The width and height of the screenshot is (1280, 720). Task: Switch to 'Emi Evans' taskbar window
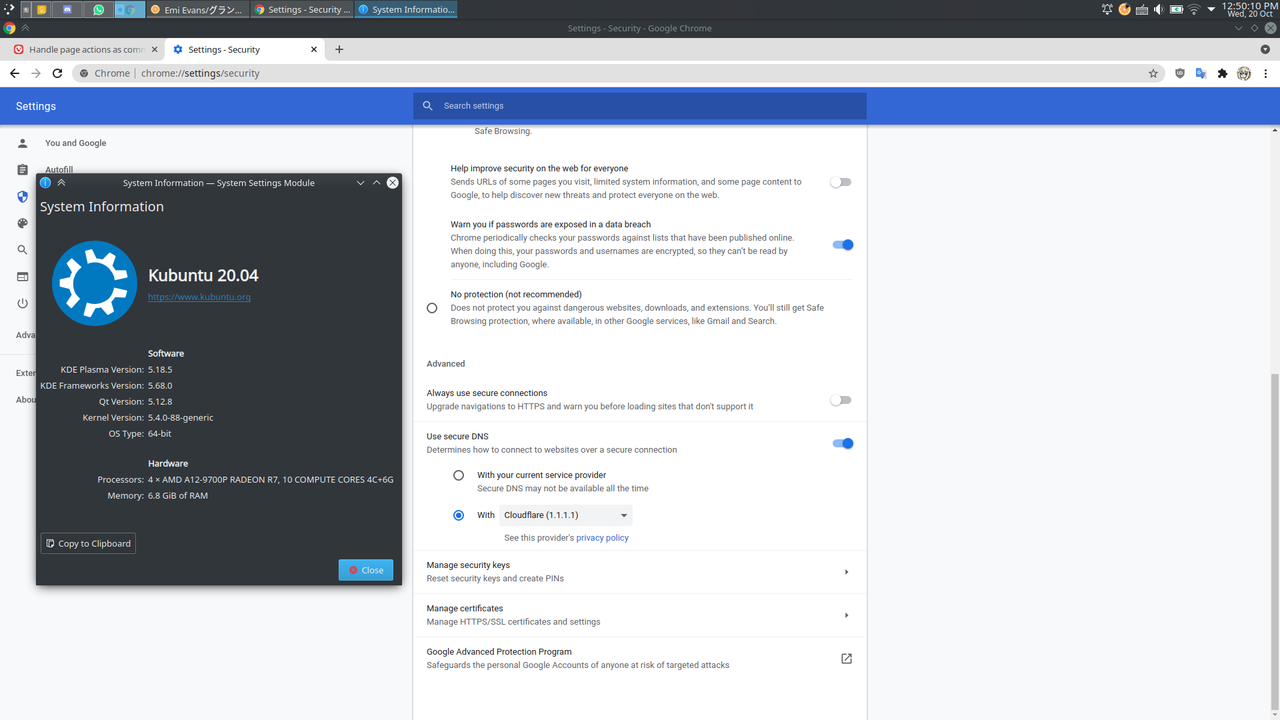coord(197,9)
